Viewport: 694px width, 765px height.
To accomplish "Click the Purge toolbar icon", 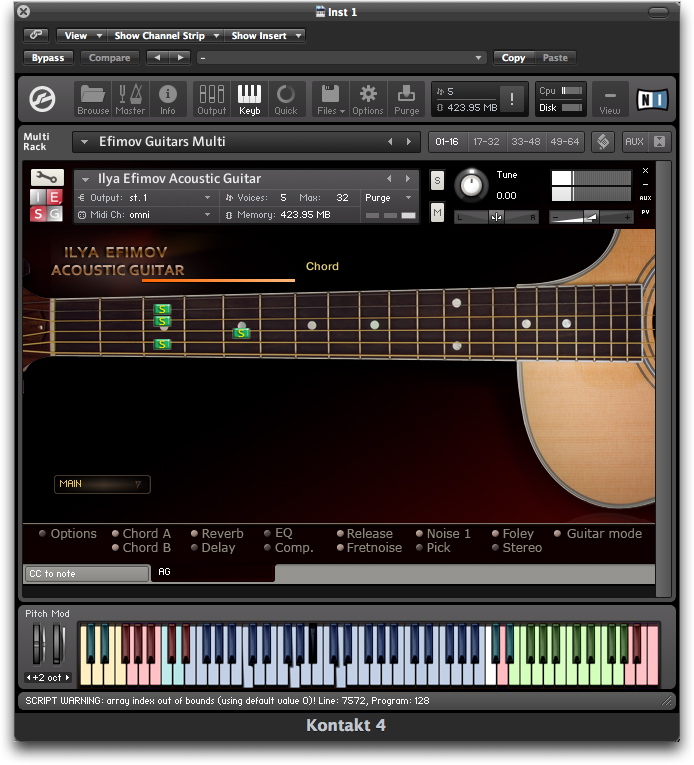I will pos(407,100).
